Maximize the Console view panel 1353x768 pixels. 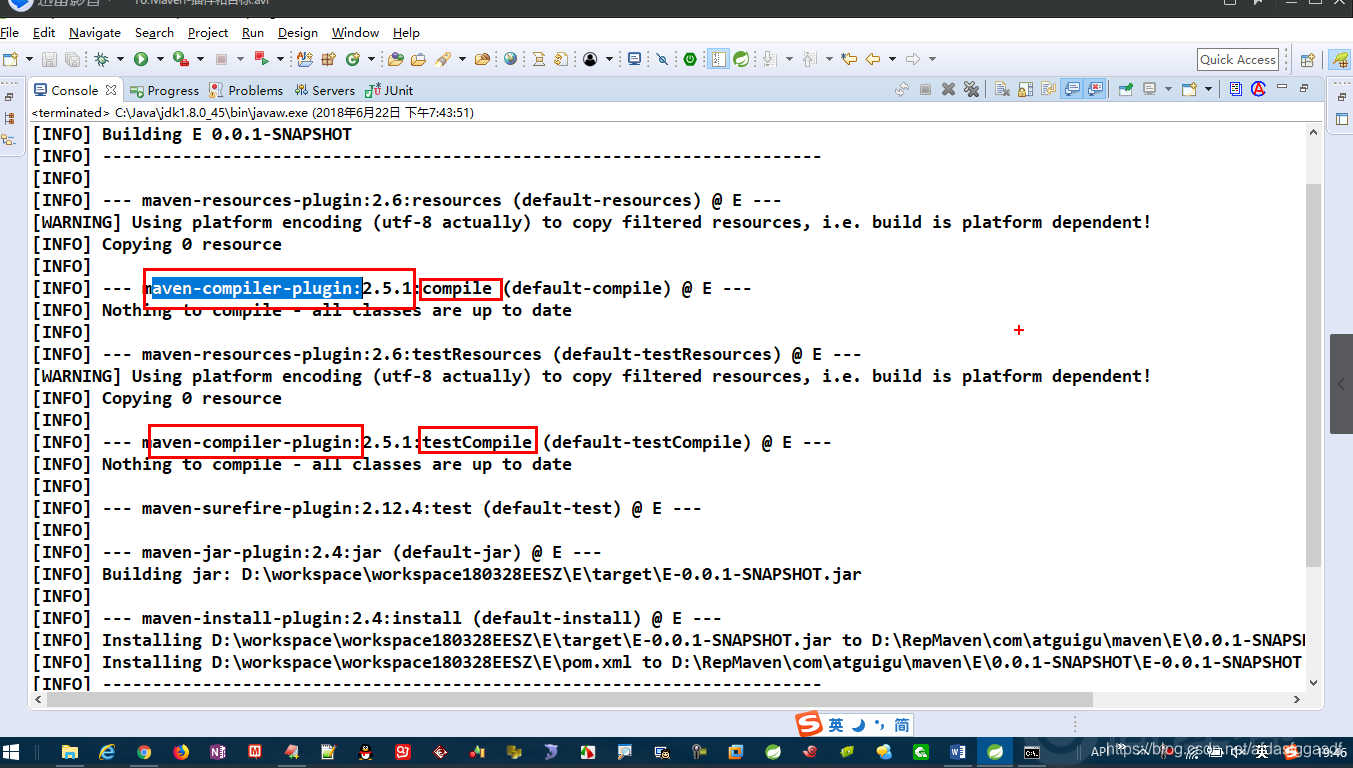(1304, 88)
